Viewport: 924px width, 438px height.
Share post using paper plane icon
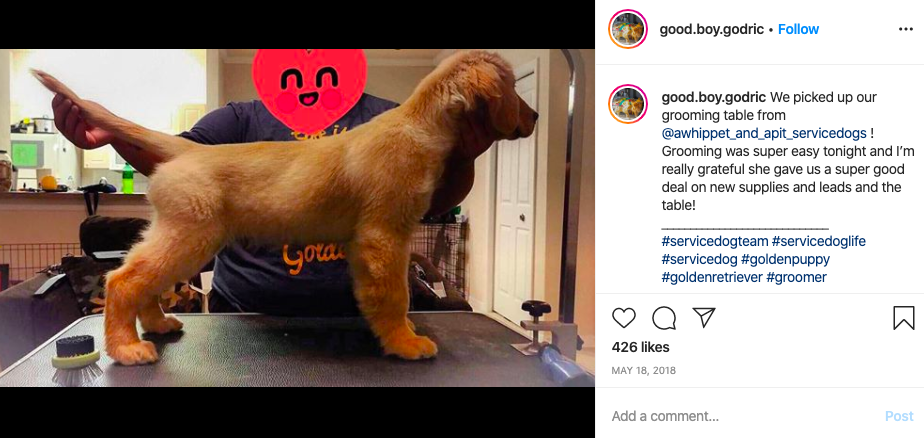704,318
